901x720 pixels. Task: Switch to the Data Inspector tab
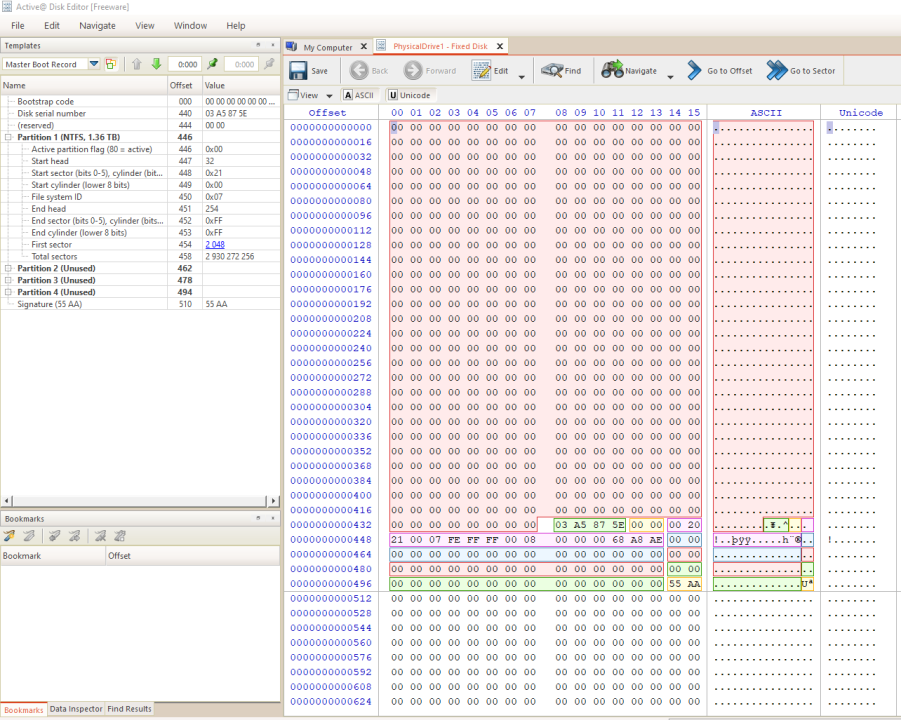pos(76,709)
